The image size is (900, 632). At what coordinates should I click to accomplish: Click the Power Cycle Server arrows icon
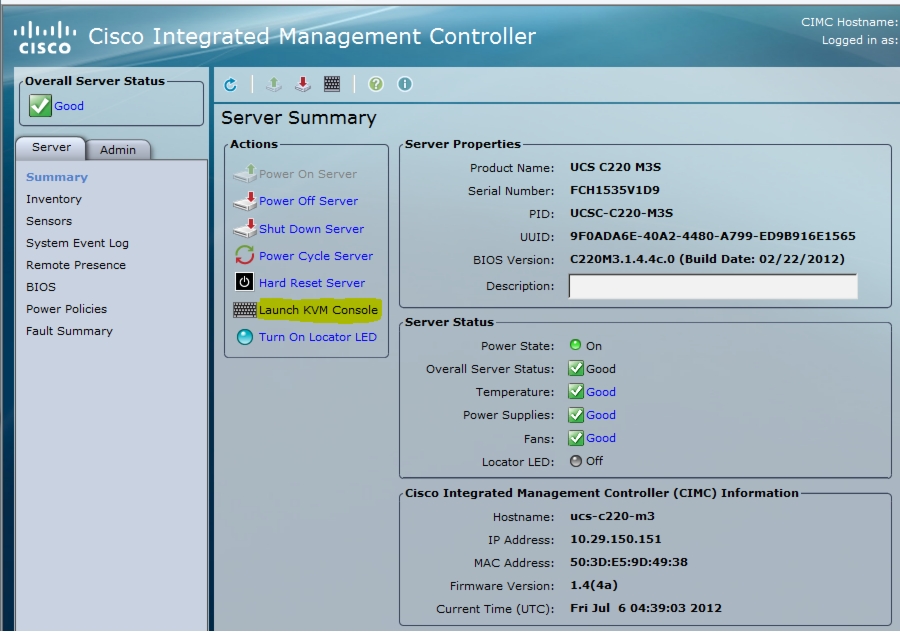[x=245, y=255]
